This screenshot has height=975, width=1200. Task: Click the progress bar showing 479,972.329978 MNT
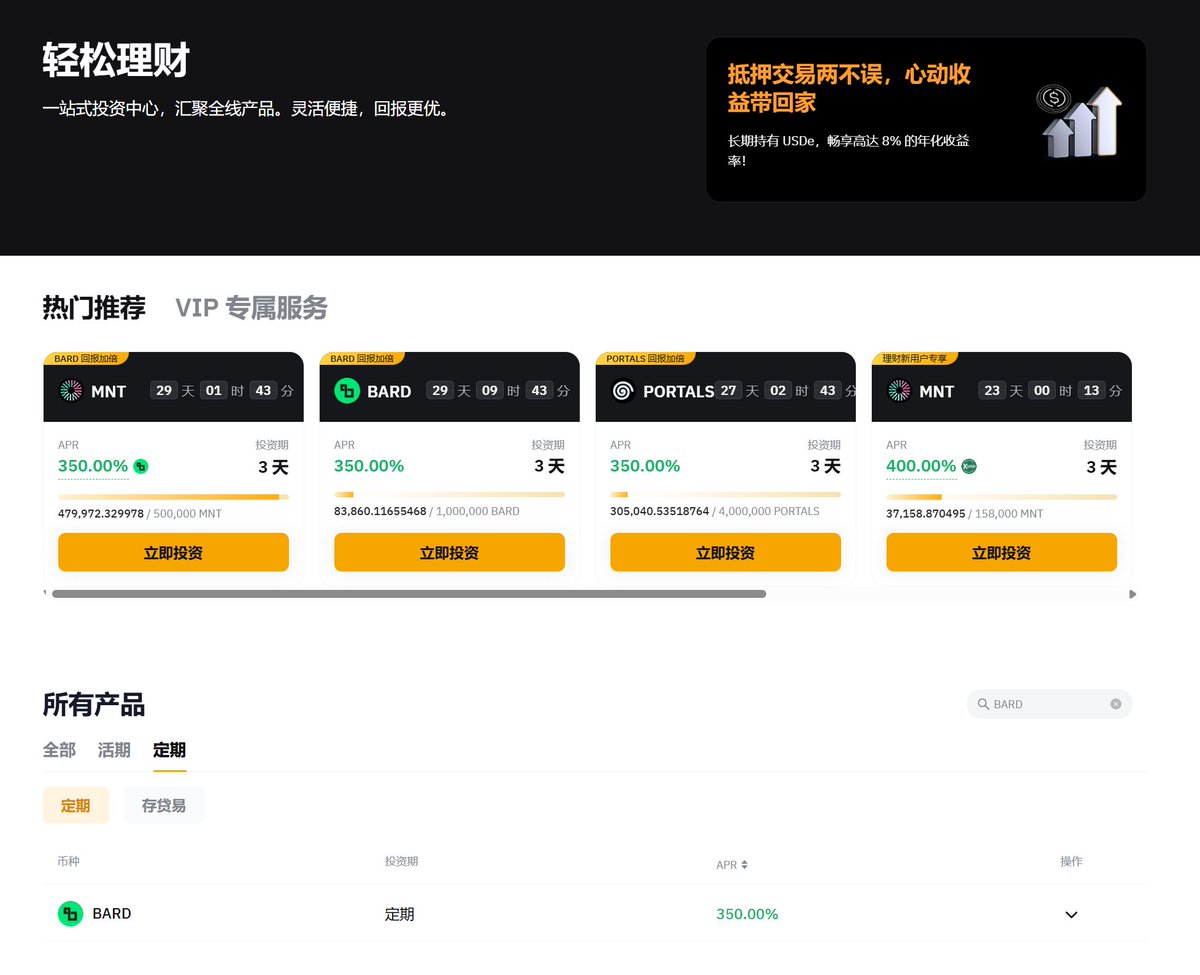click(173, 496)
